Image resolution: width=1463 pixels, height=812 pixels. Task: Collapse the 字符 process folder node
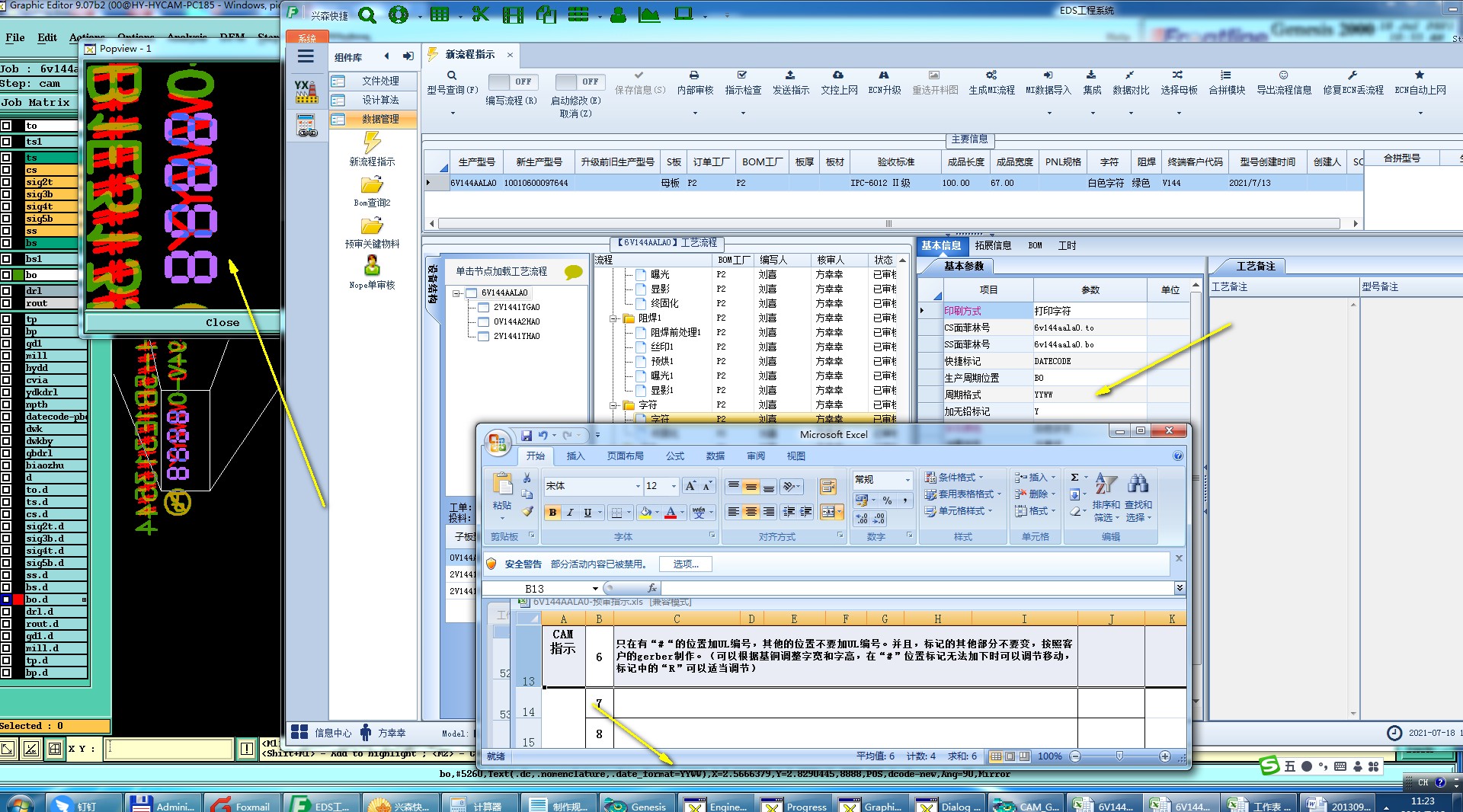click(x=613, y=404)
